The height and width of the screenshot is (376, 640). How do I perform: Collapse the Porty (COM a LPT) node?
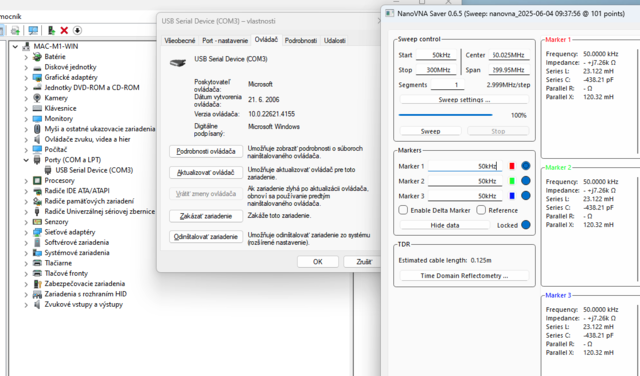pos(26,160)
